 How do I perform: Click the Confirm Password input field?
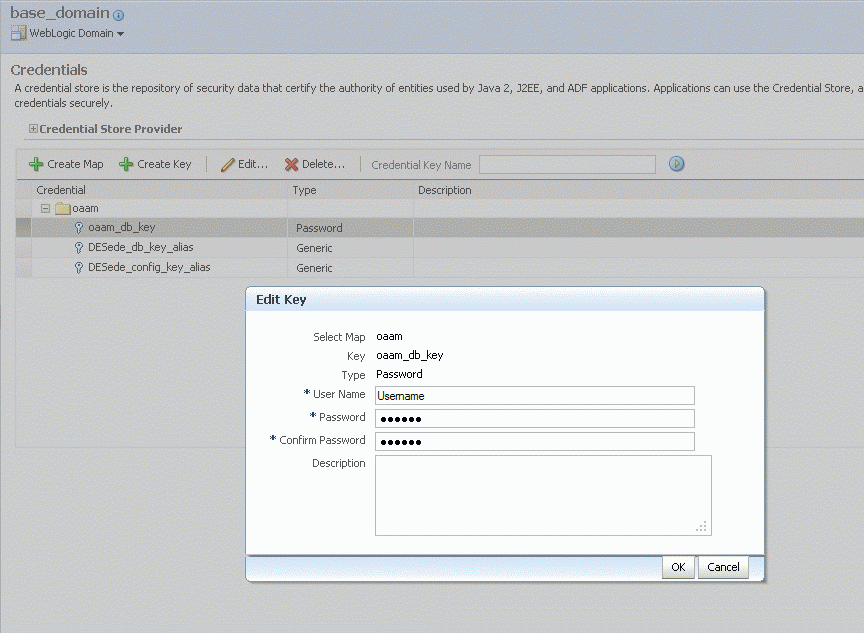pos(534,441)
